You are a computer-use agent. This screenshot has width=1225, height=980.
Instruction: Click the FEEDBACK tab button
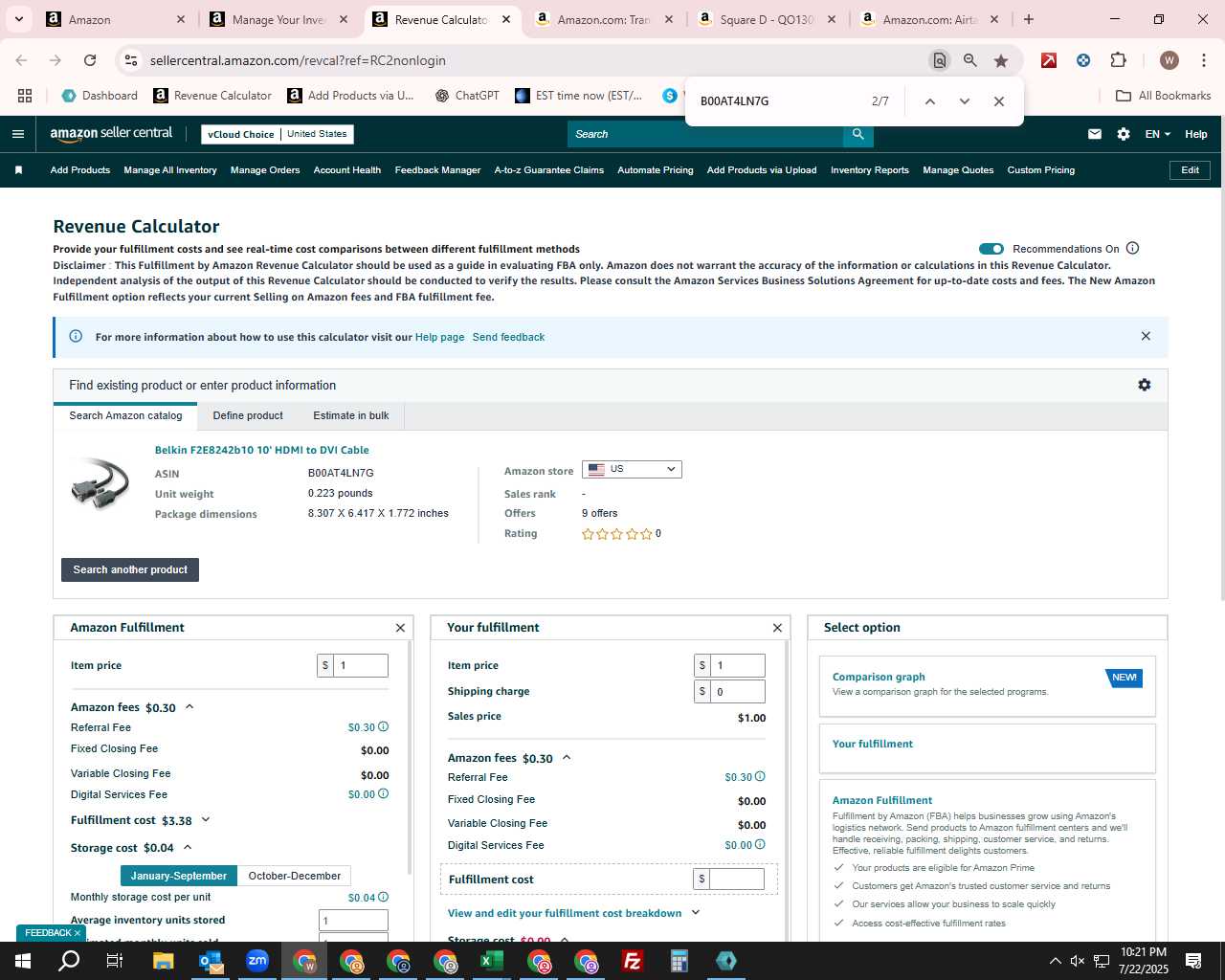pos(53,933)
